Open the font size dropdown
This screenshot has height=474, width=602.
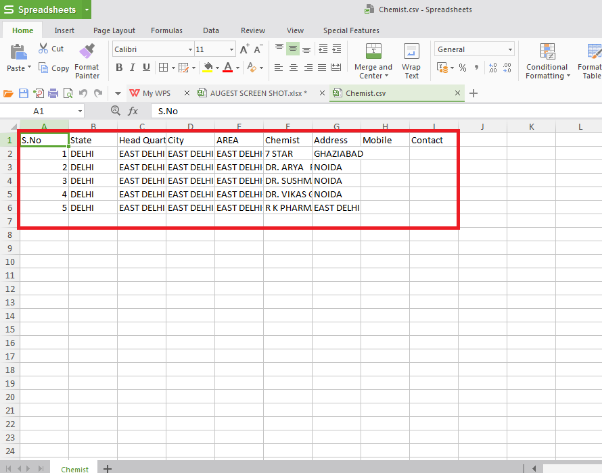[x=230, y=49]
